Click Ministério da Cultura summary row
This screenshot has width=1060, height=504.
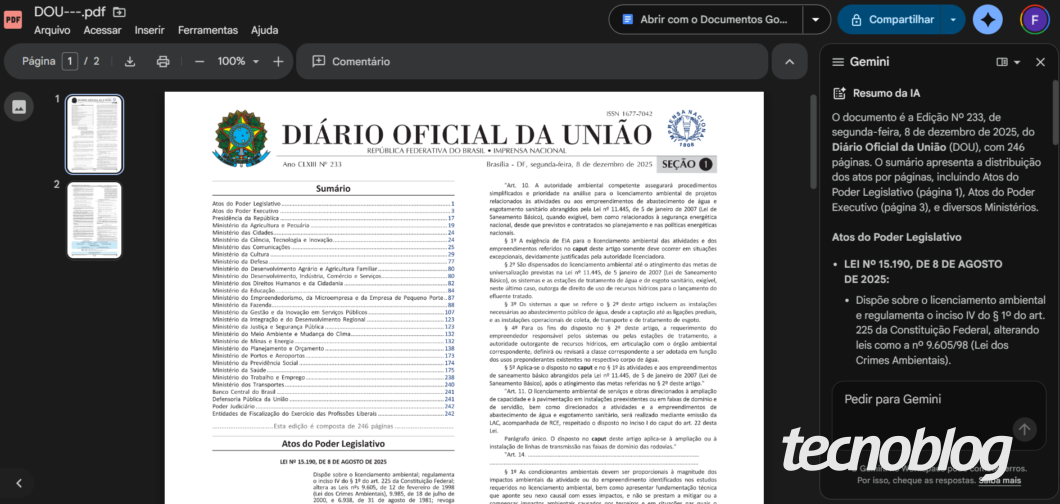coord(333,254)
